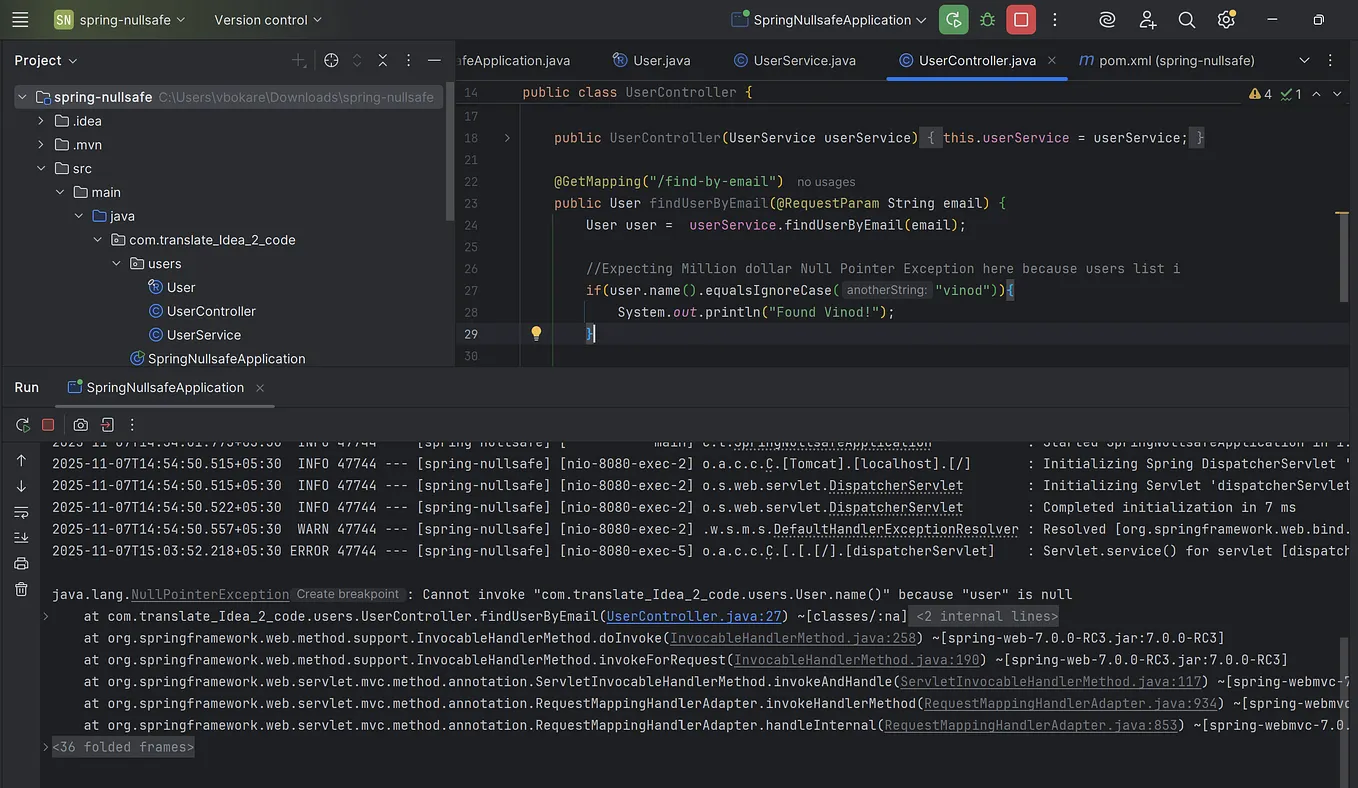
Task: Click the intention light bulb on line 29
Action: [x=537, y=333]
